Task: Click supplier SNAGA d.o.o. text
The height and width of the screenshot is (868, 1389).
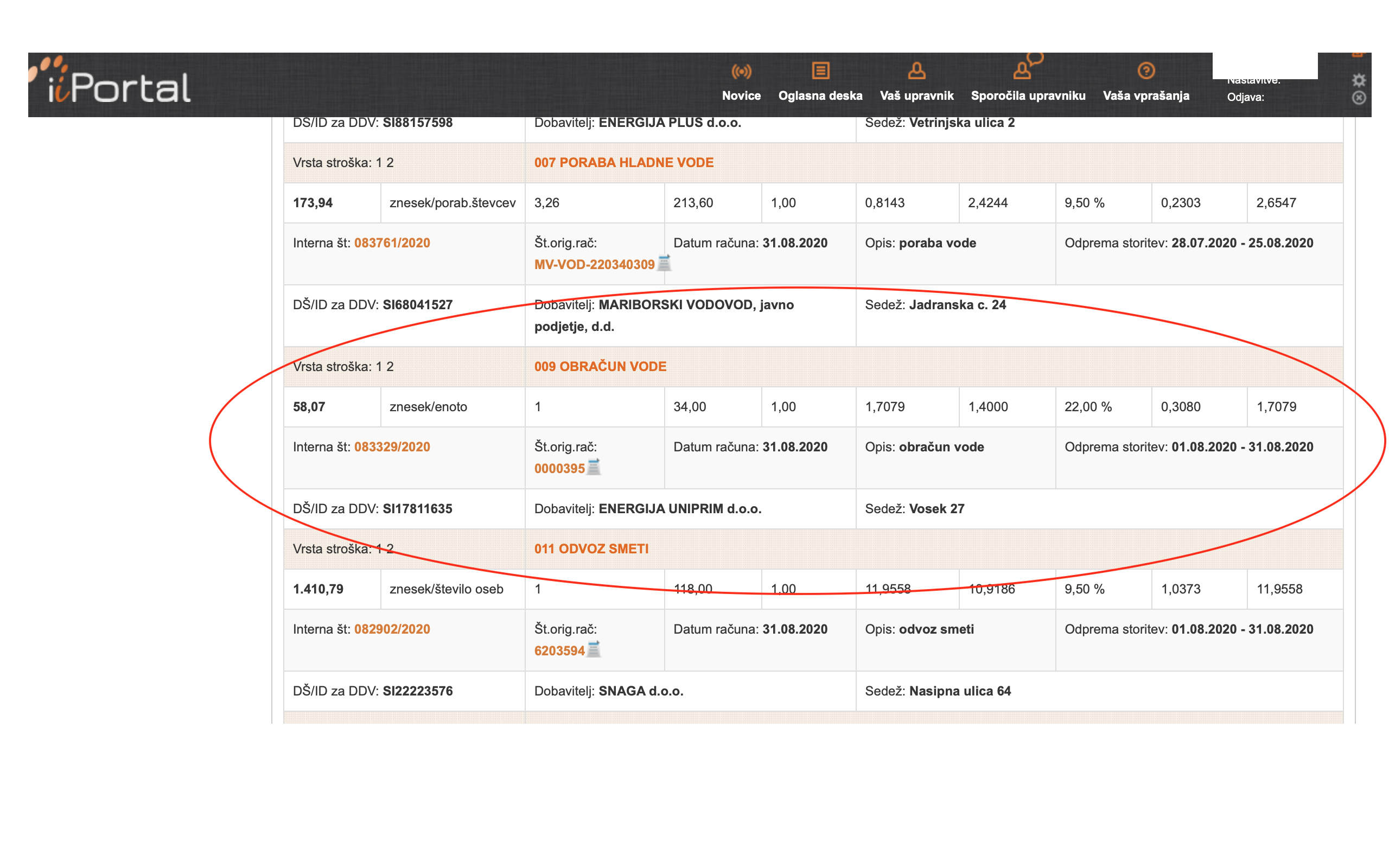Action: pos(641,691)
